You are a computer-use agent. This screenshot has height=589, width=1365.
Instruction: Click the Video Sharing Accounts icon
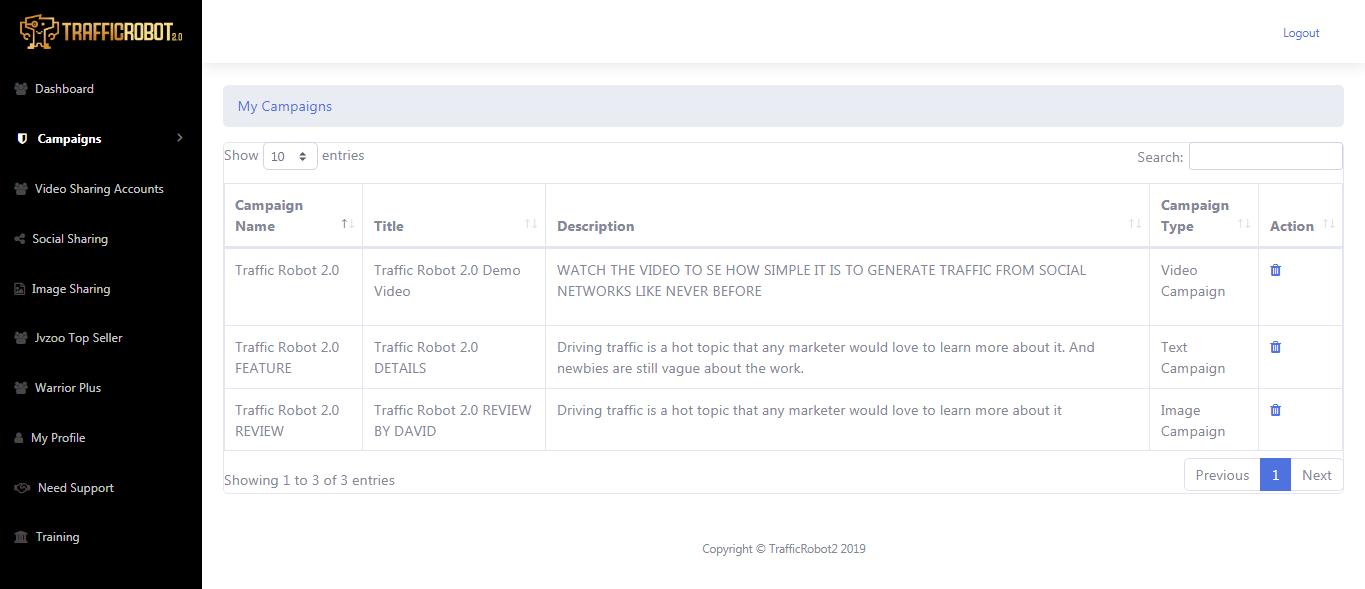pyautogui.click(x=21, y=189)
